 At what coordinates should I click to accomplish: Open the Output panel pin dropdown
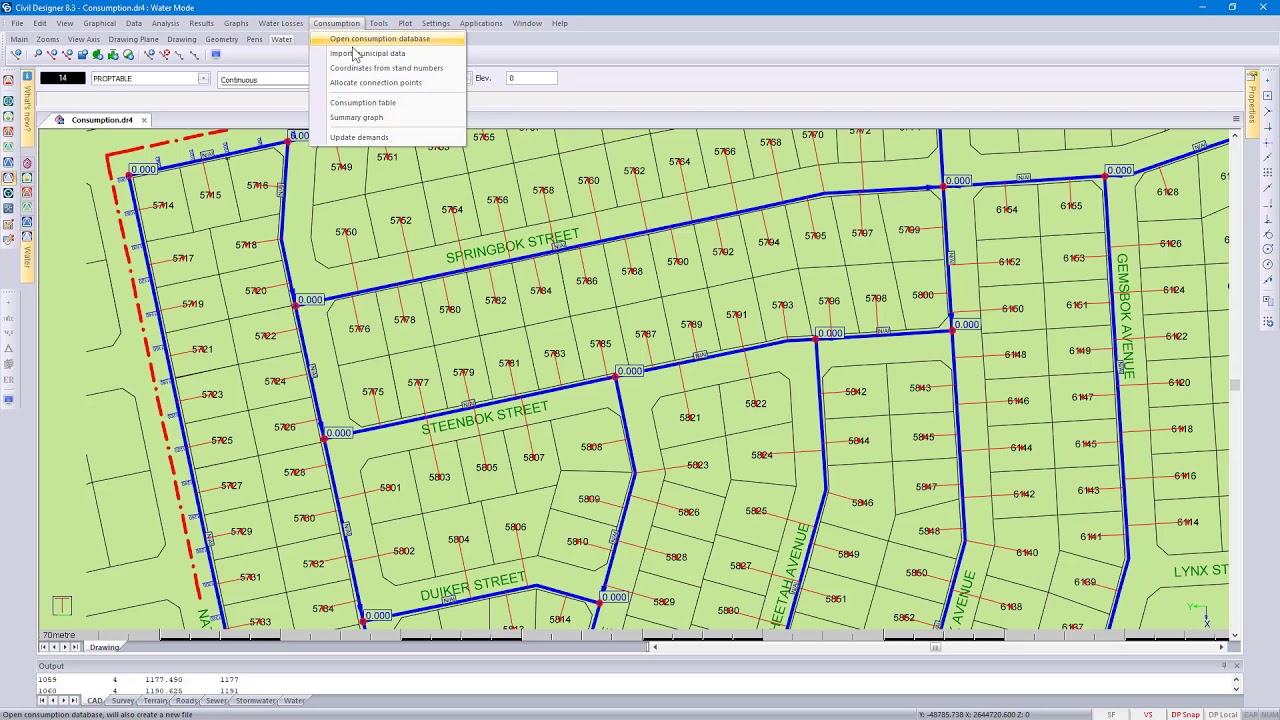coord(1224,666)
